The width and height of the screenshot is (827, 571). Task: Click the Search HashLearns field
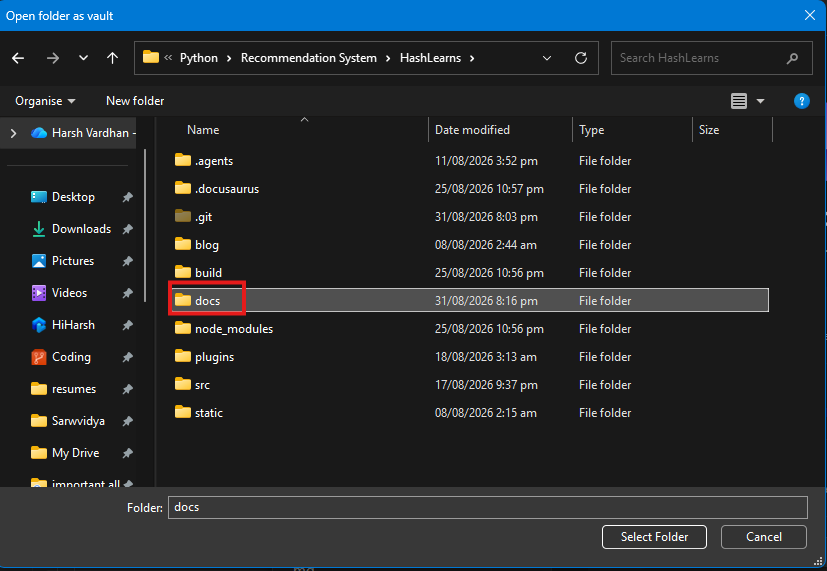711,58
